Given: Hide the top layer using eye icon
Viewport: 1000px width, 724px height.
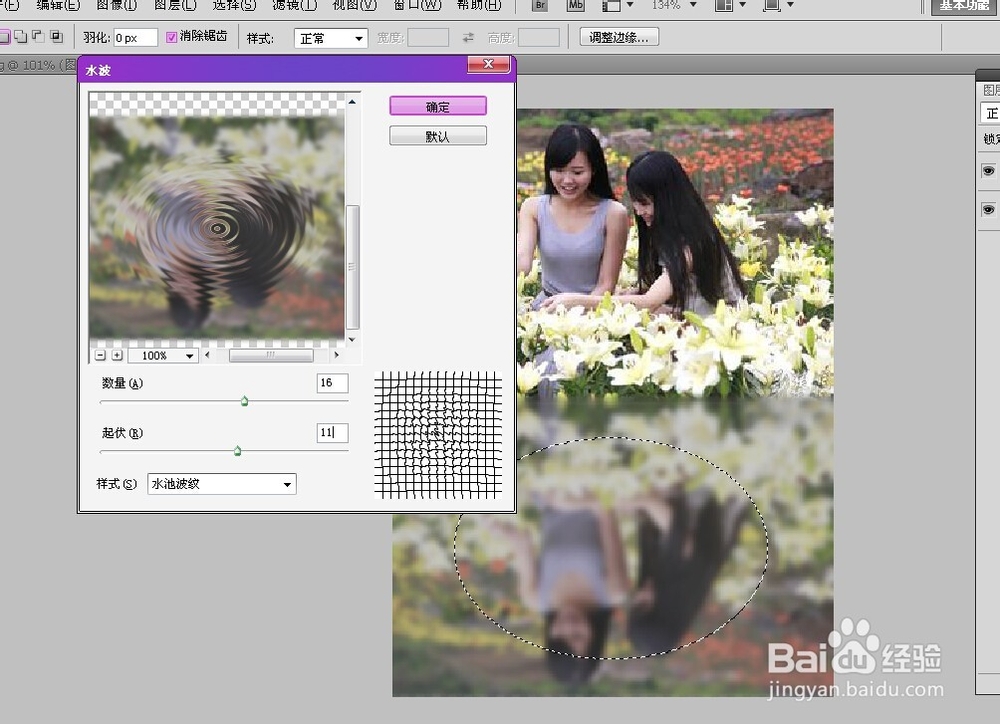Looking at the screenshot, I should coord(988,171).
